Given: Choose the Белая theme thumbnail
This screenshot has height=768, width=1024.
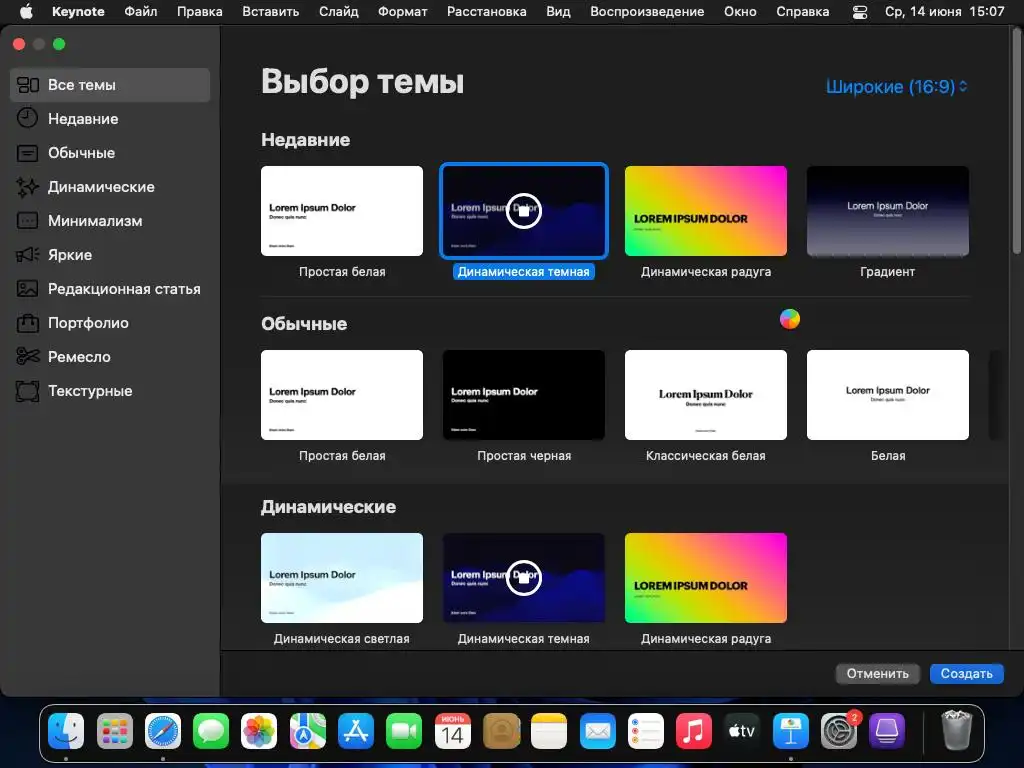Looking at the screenshot, I should (888, 395).
